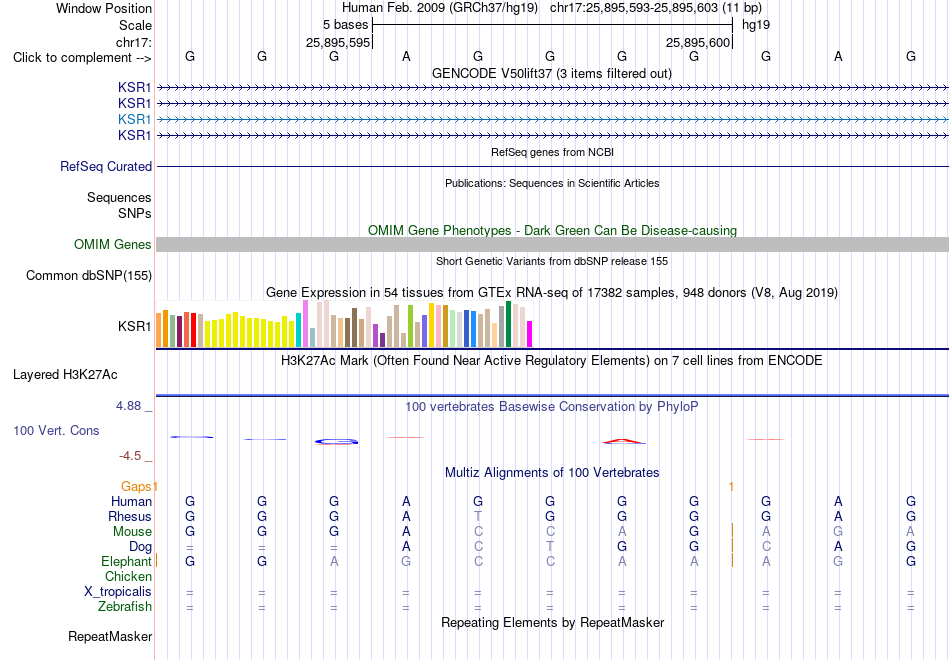Click the chr17: ruler label

click(x=134, y=42)
